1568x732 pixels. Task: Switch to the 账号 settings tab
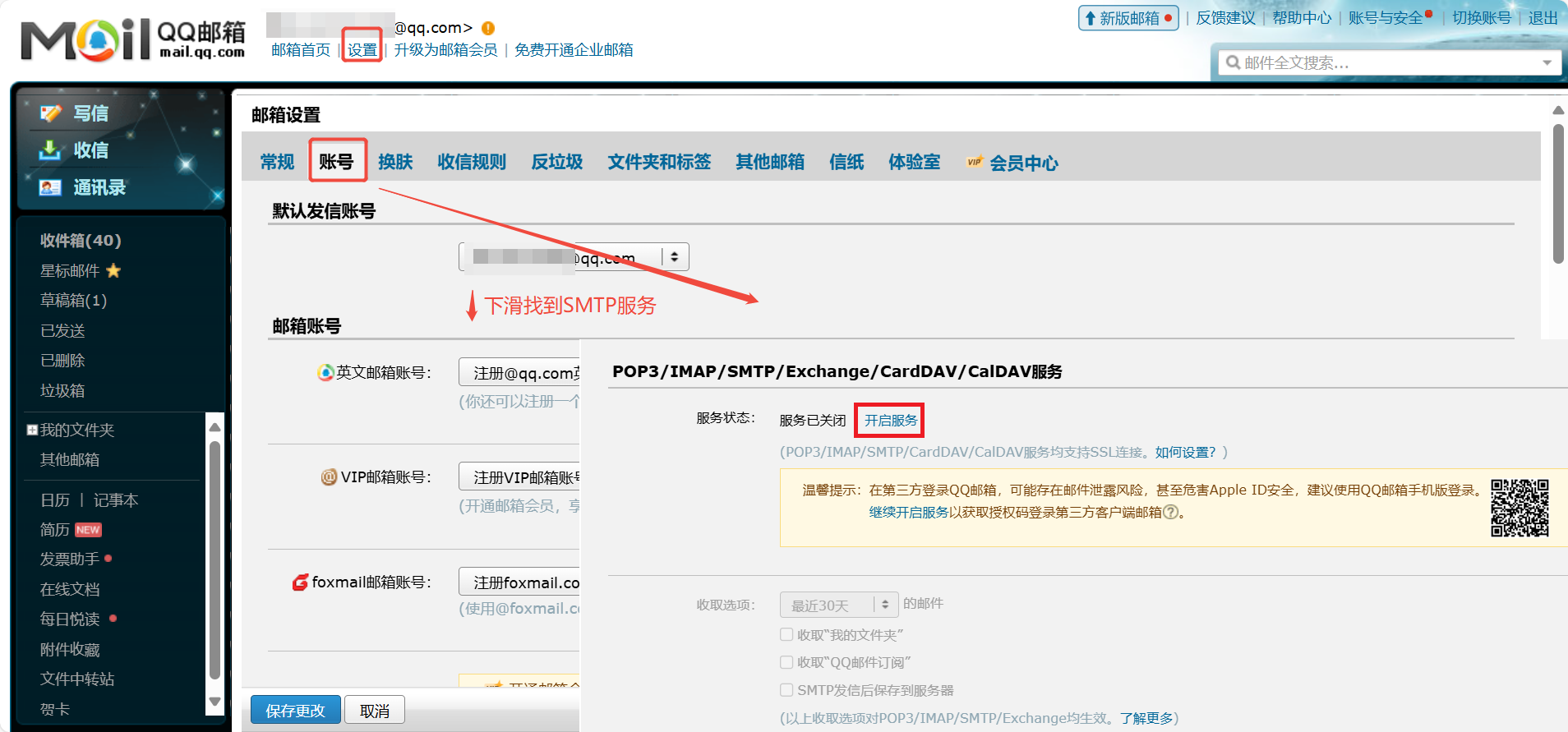click(x=337, y=161)
